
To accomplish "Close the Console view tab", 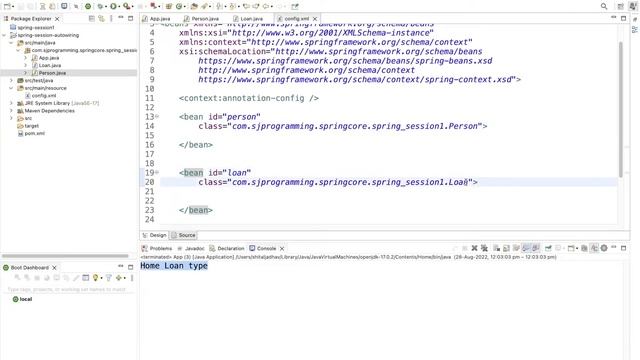I will pyautogui.click(x=282, y=248).
